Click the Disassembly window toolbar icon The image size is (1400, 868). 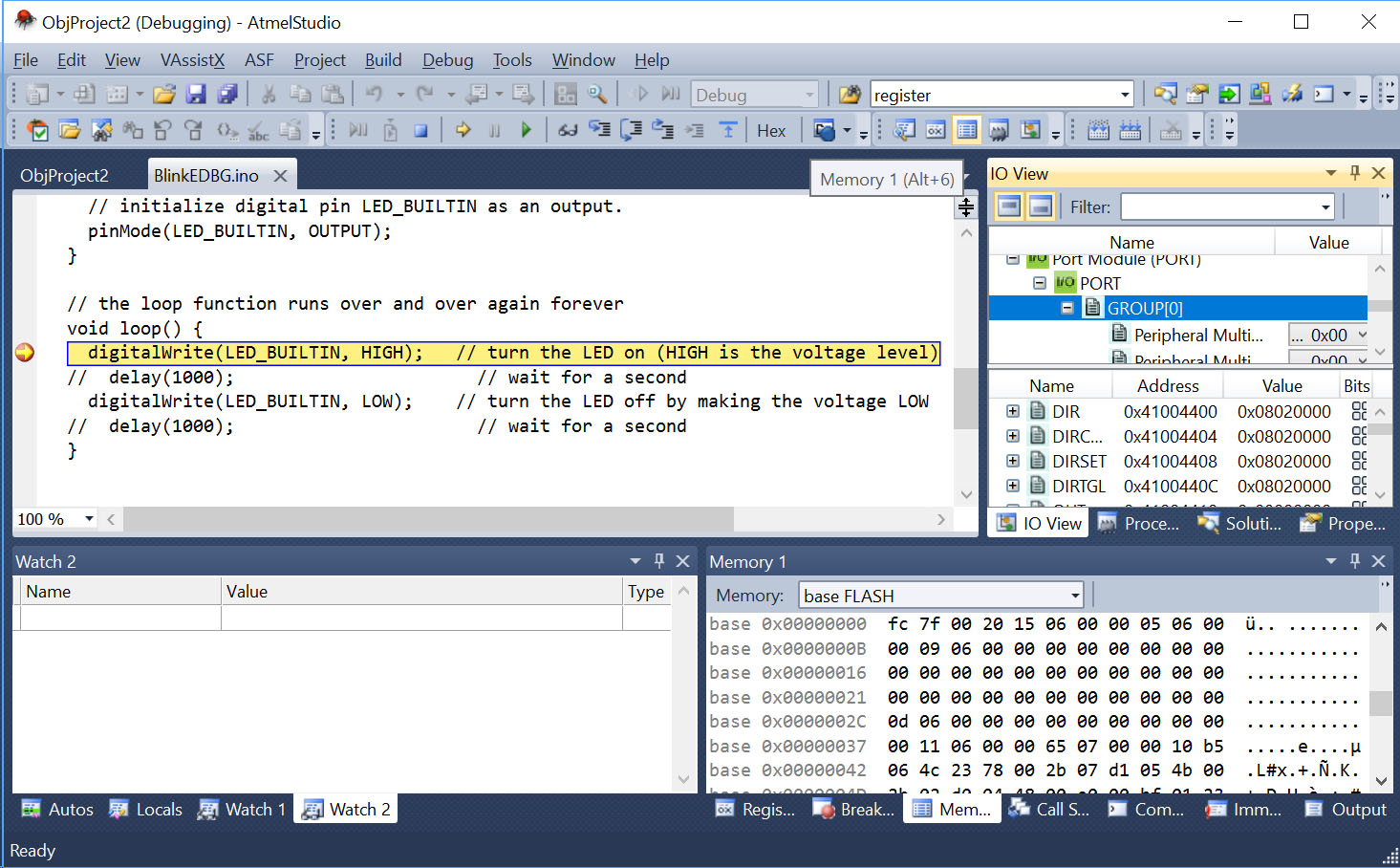(x=904, y=130)
